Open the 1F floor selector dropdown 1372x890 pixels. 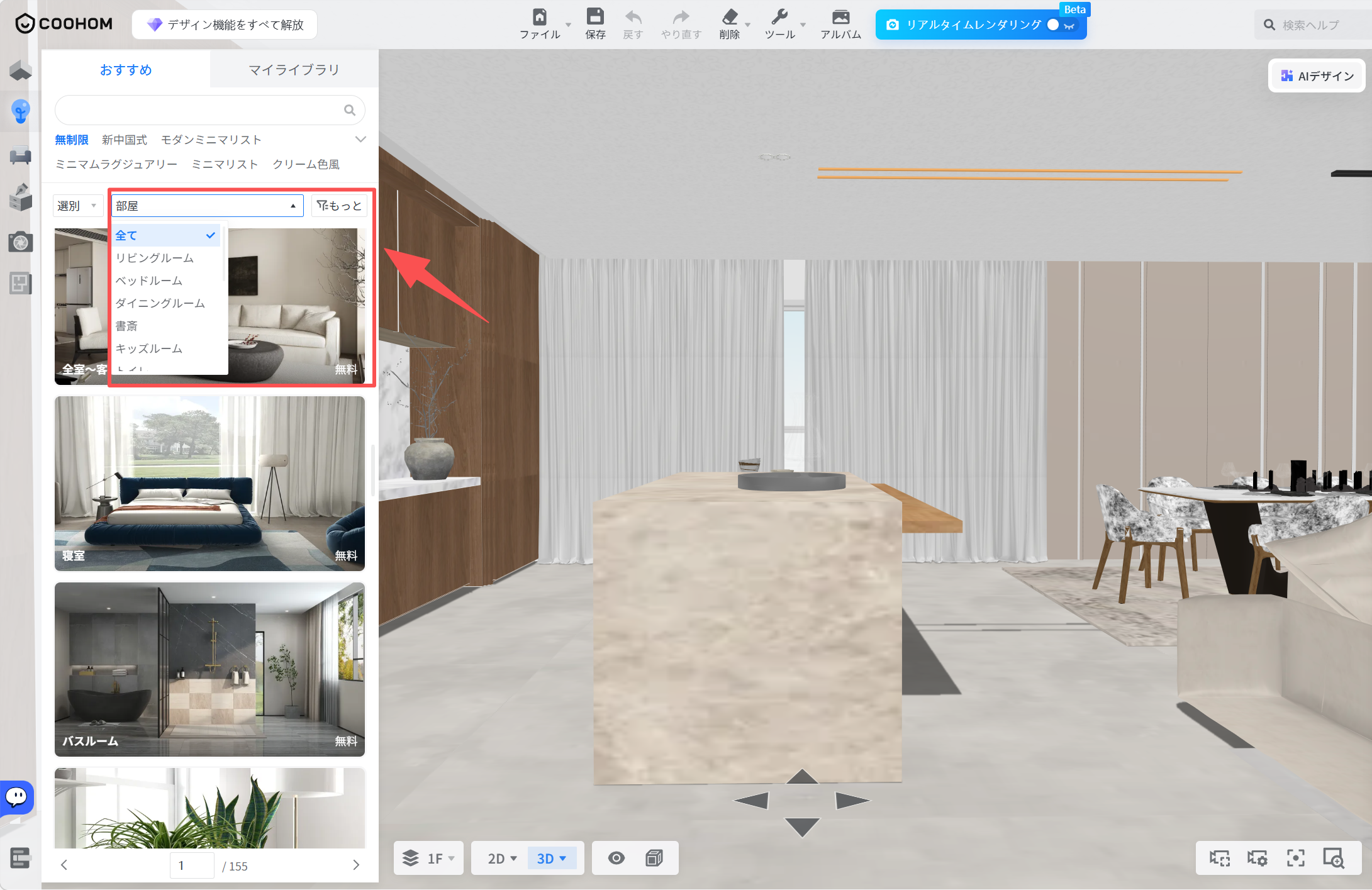click(x=429, y=859)
